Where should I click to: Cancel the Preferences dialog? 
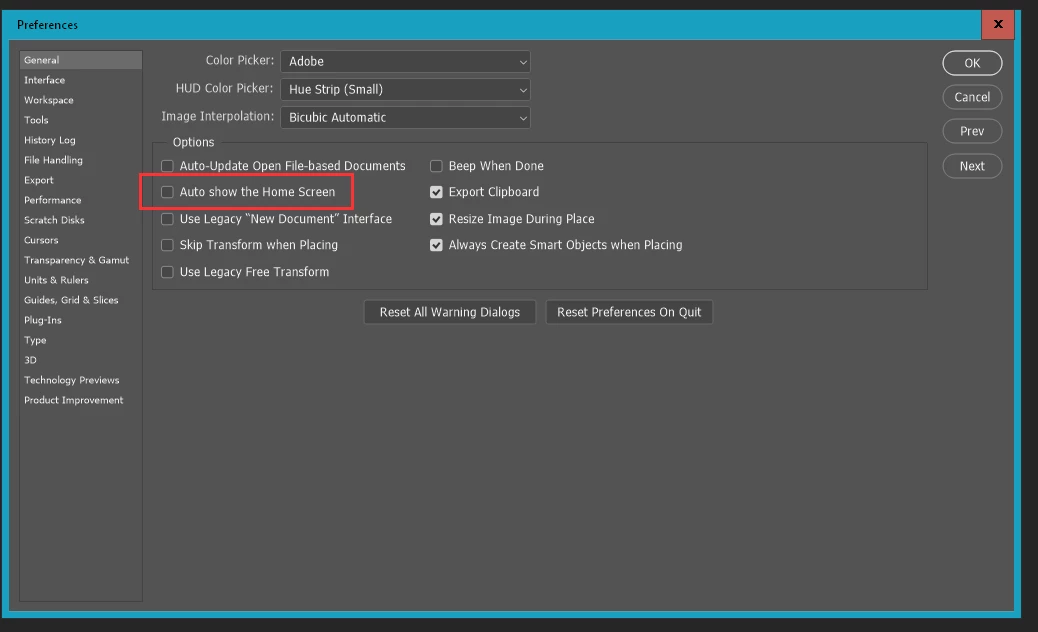(x=972, y=97)
